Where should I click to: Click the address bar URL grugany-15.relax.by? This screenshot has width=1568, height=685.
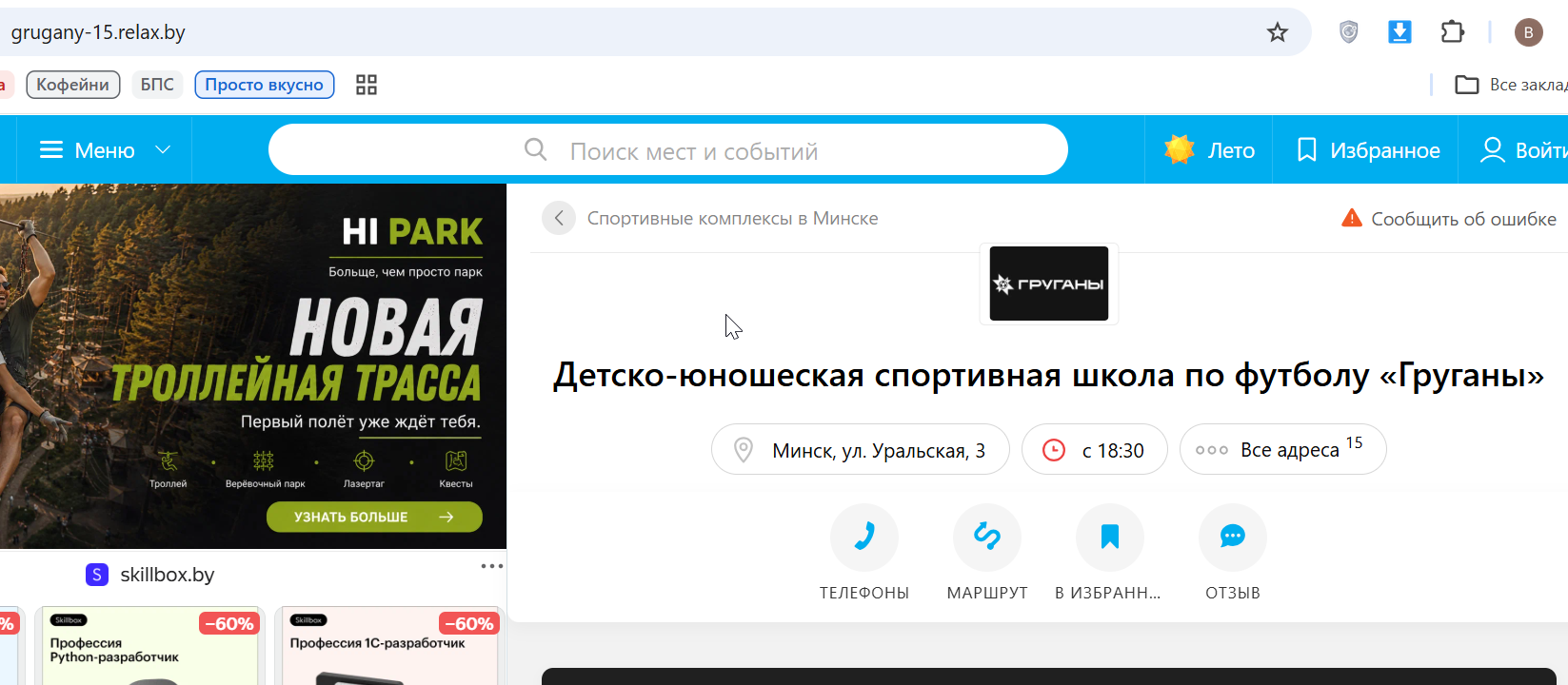(x=98, y=32)
